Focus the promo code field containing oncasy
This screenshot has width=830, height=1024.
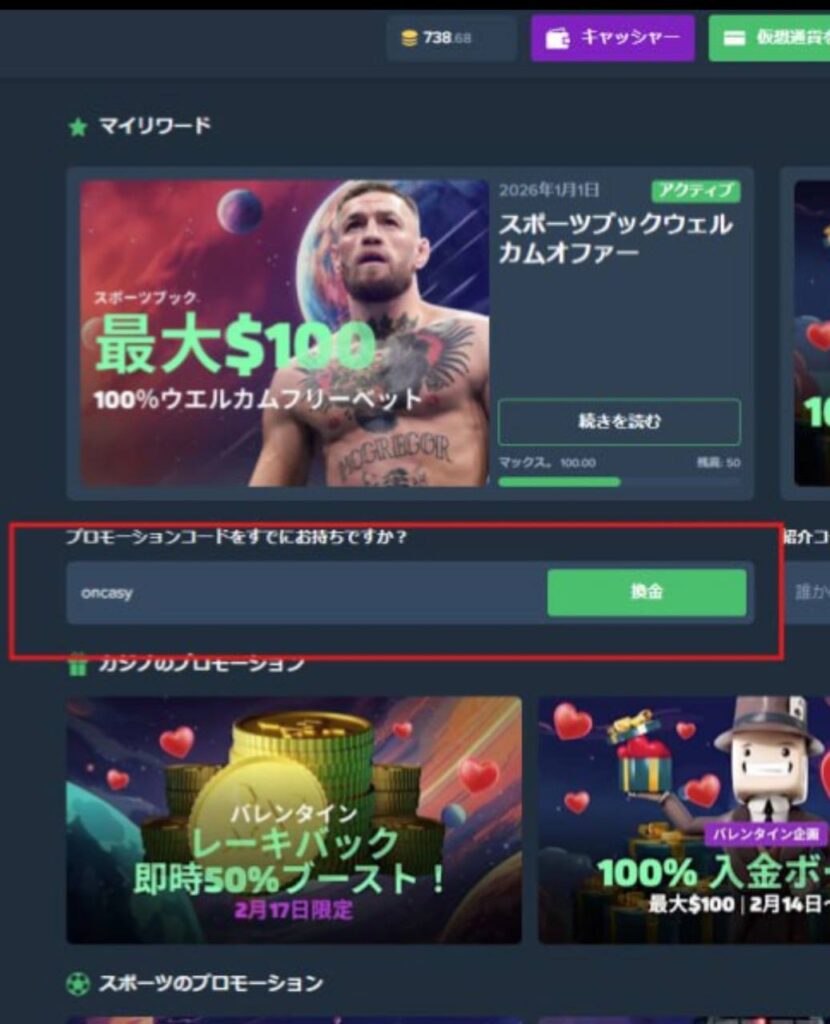click(307, 593)
